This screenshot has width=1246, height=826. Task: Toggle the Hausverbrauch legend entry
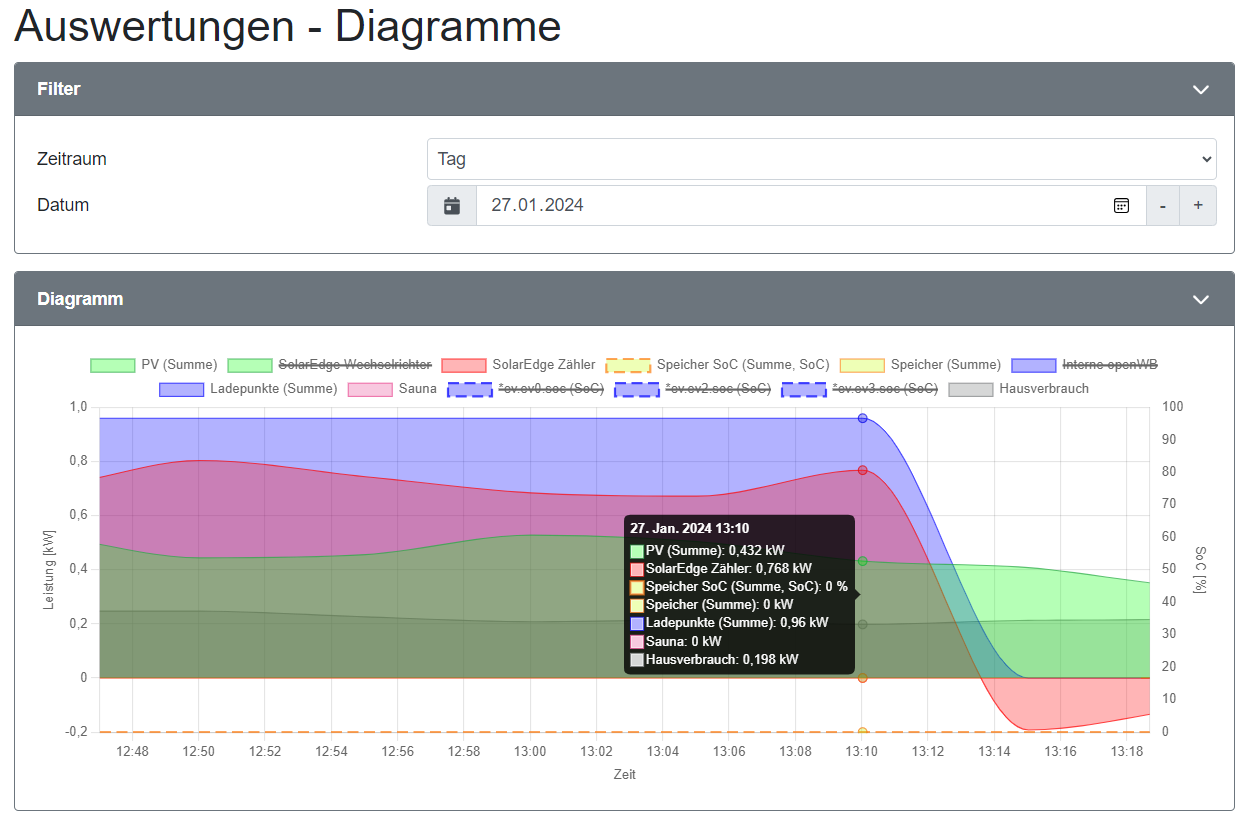1019,389
